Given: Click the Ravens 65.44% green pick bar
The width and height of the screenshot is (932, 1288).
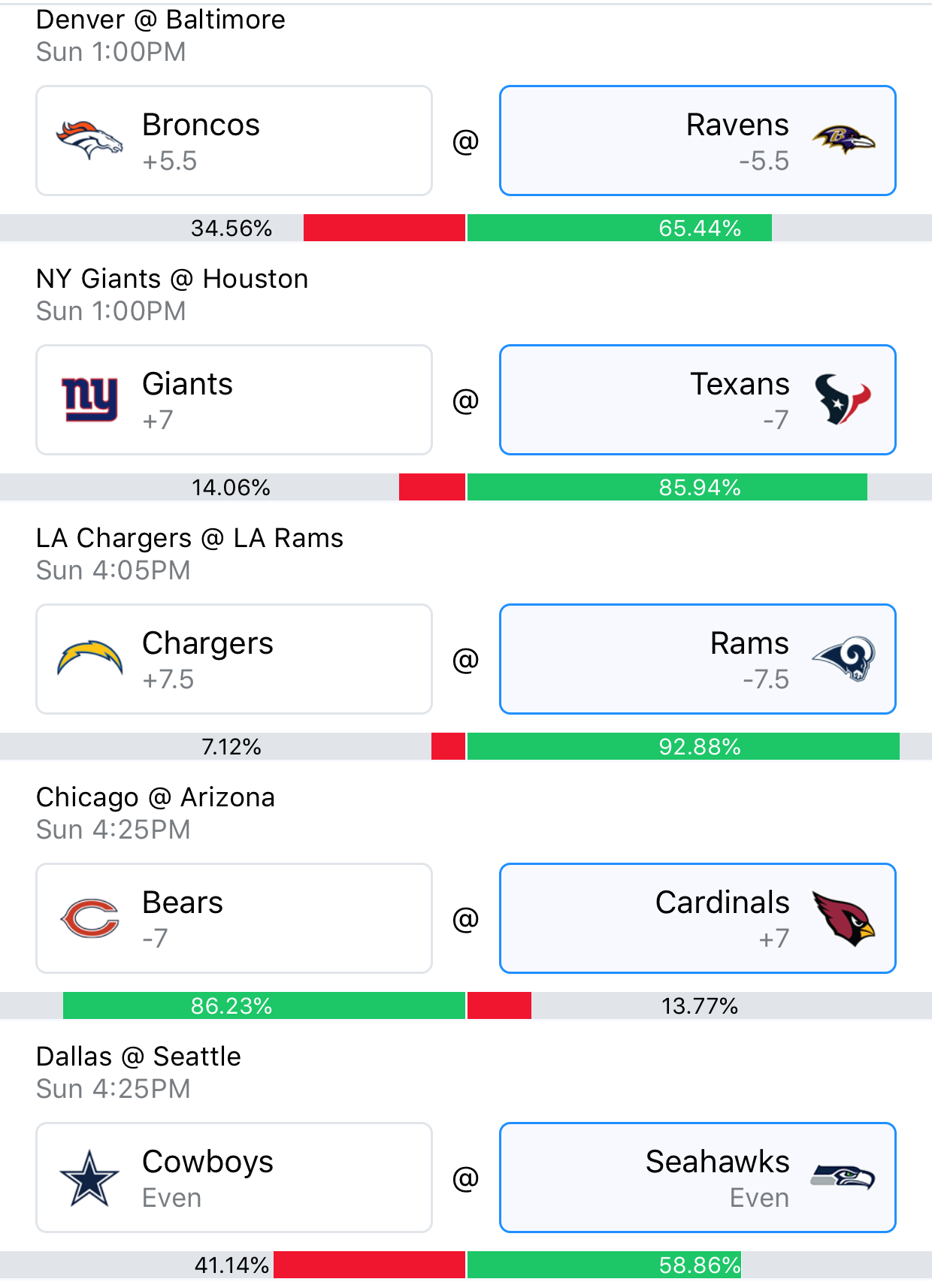Looking at the screenshot, I should [619, 228].
